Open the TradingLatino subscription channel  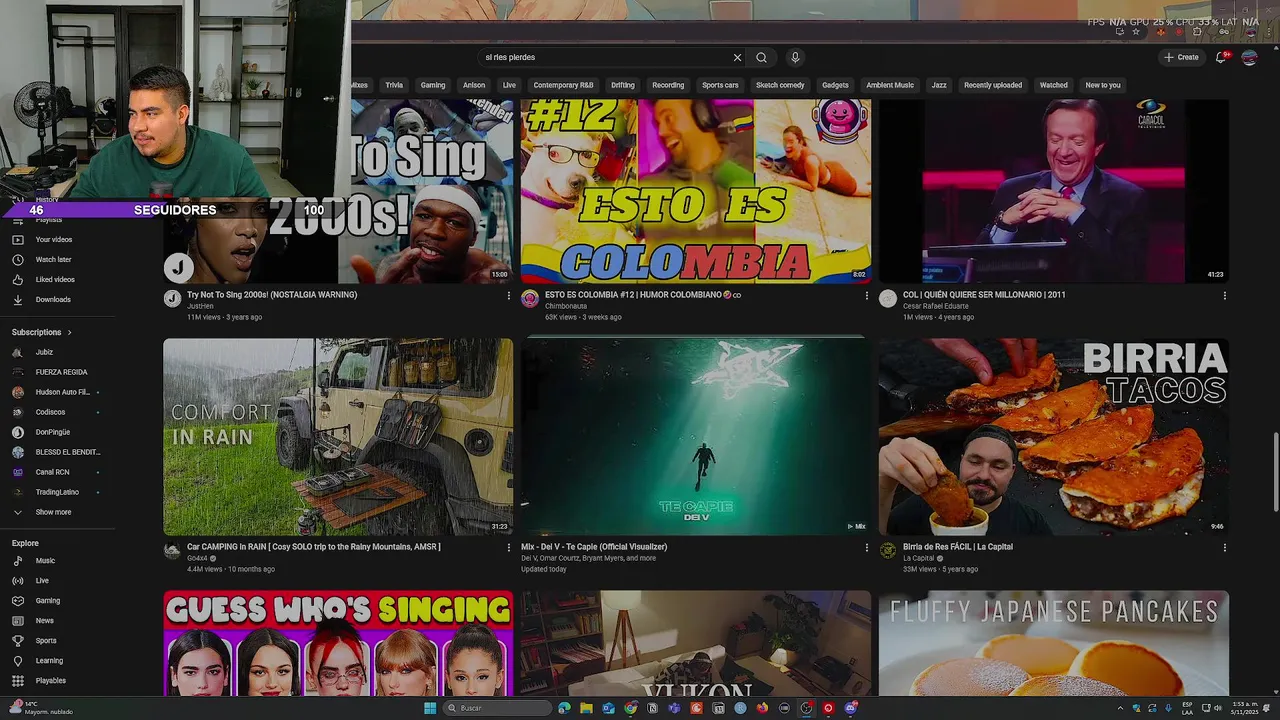tap(57, 492)
